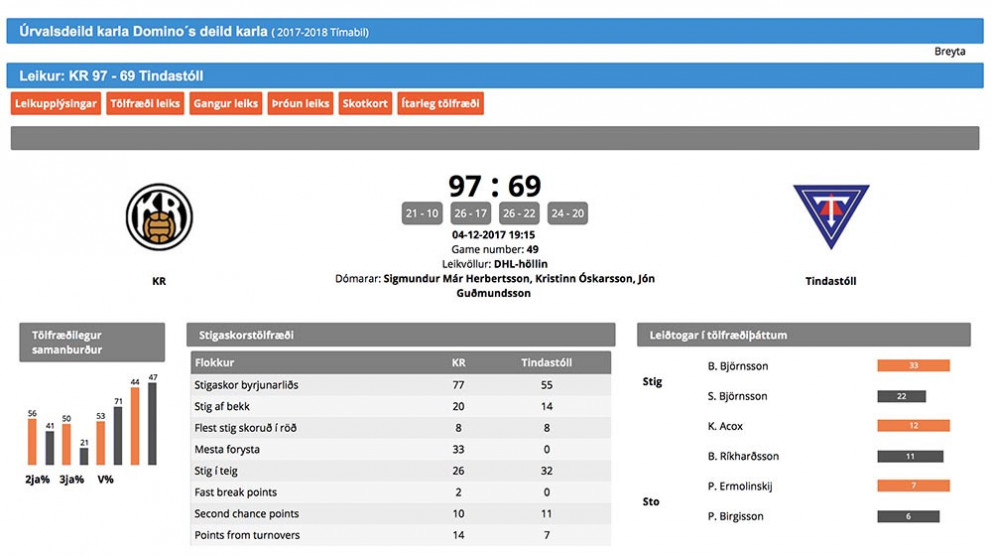Select the Þróun leiks tab

tap(301, 104)
